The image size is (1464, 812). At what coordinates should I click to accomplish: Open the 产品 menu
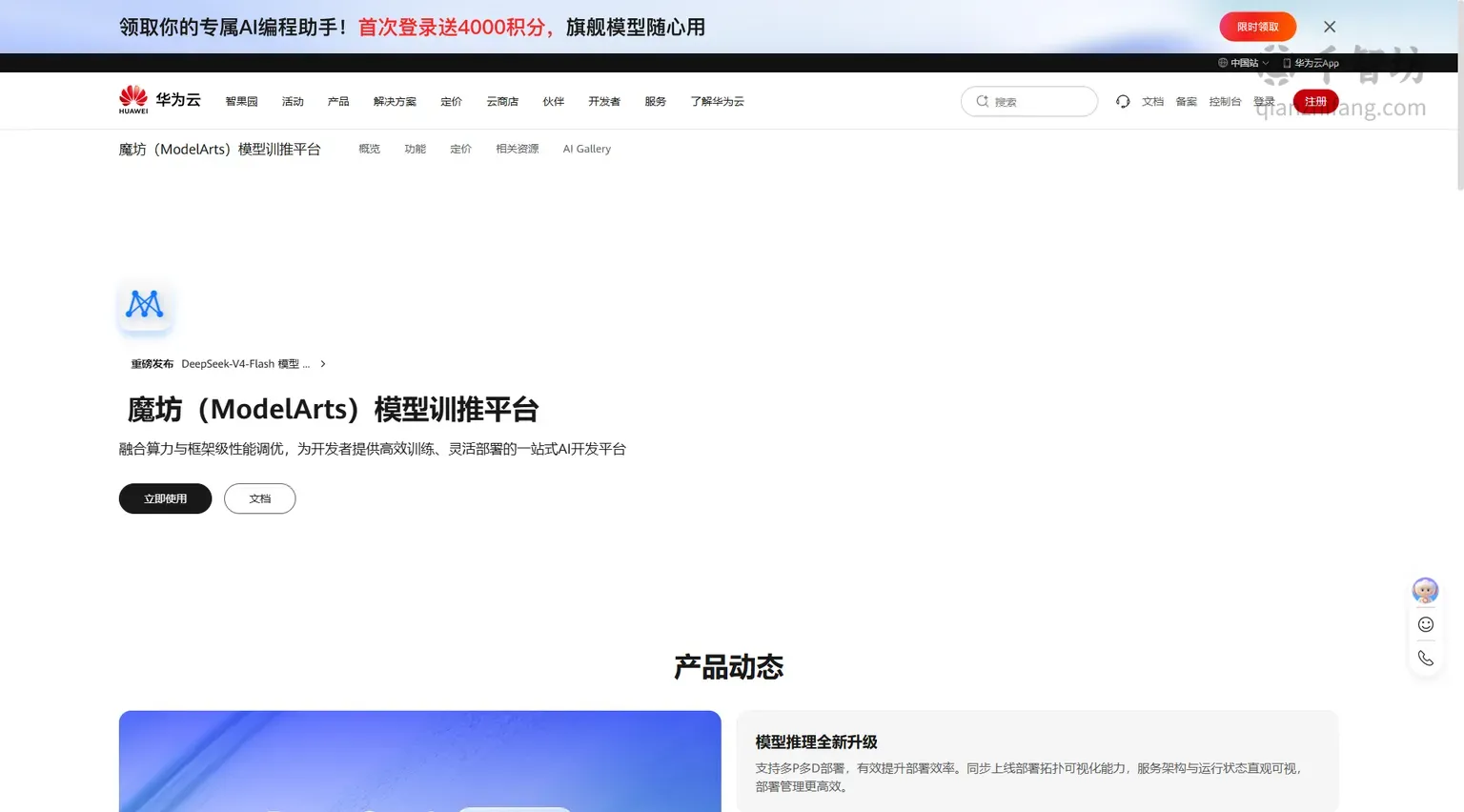(x=338, y=101)
